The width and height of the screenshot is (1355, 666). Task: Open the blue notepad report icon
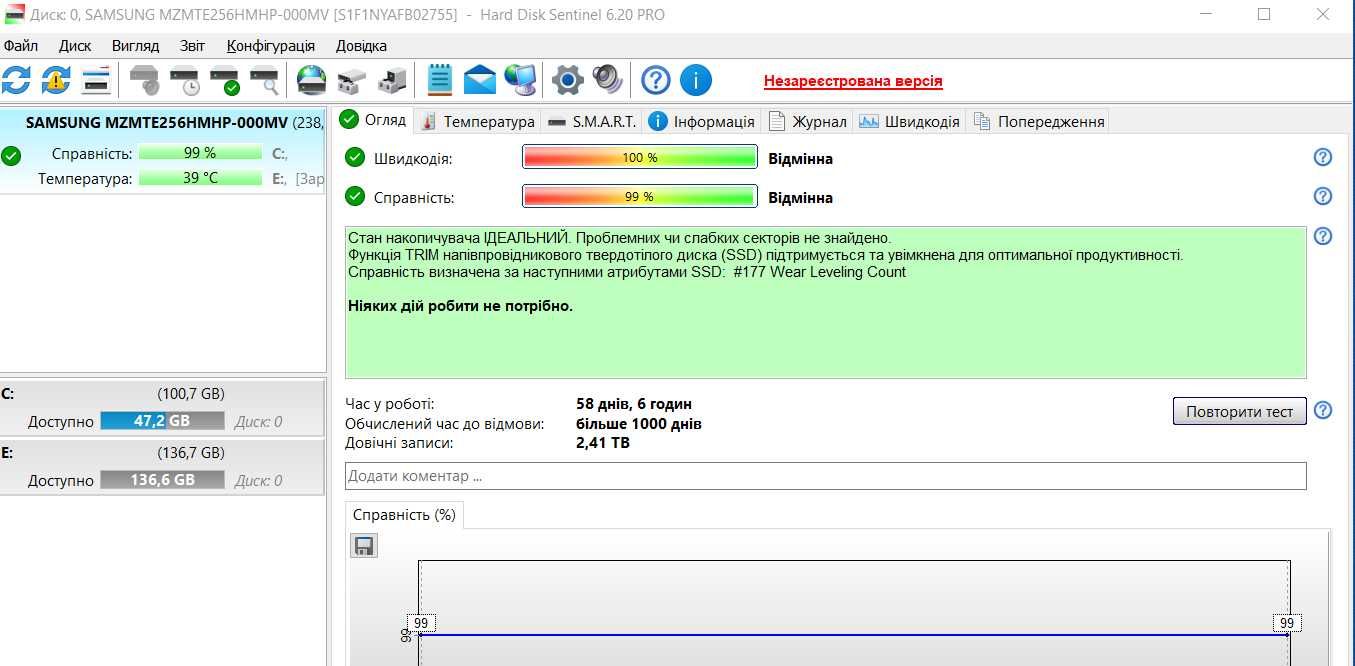click(x=440, y=80)
